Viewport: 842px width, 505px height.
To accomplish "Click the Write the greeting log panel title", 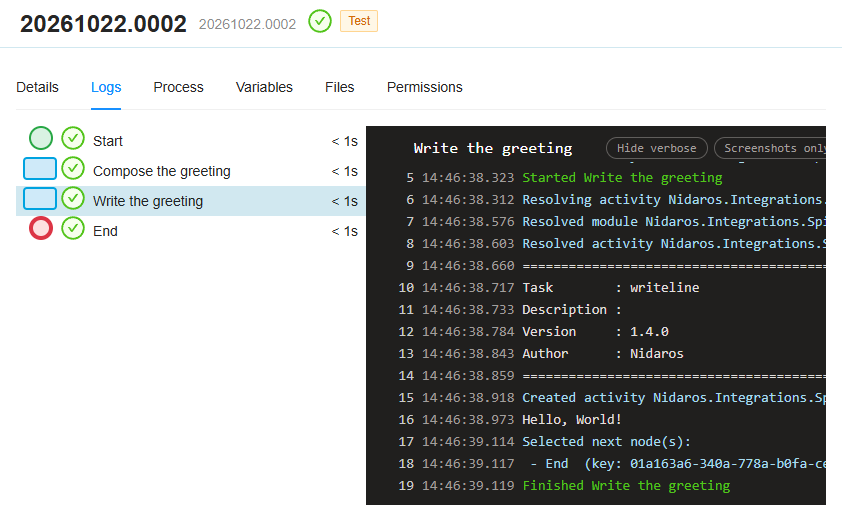I will (493, 148).
